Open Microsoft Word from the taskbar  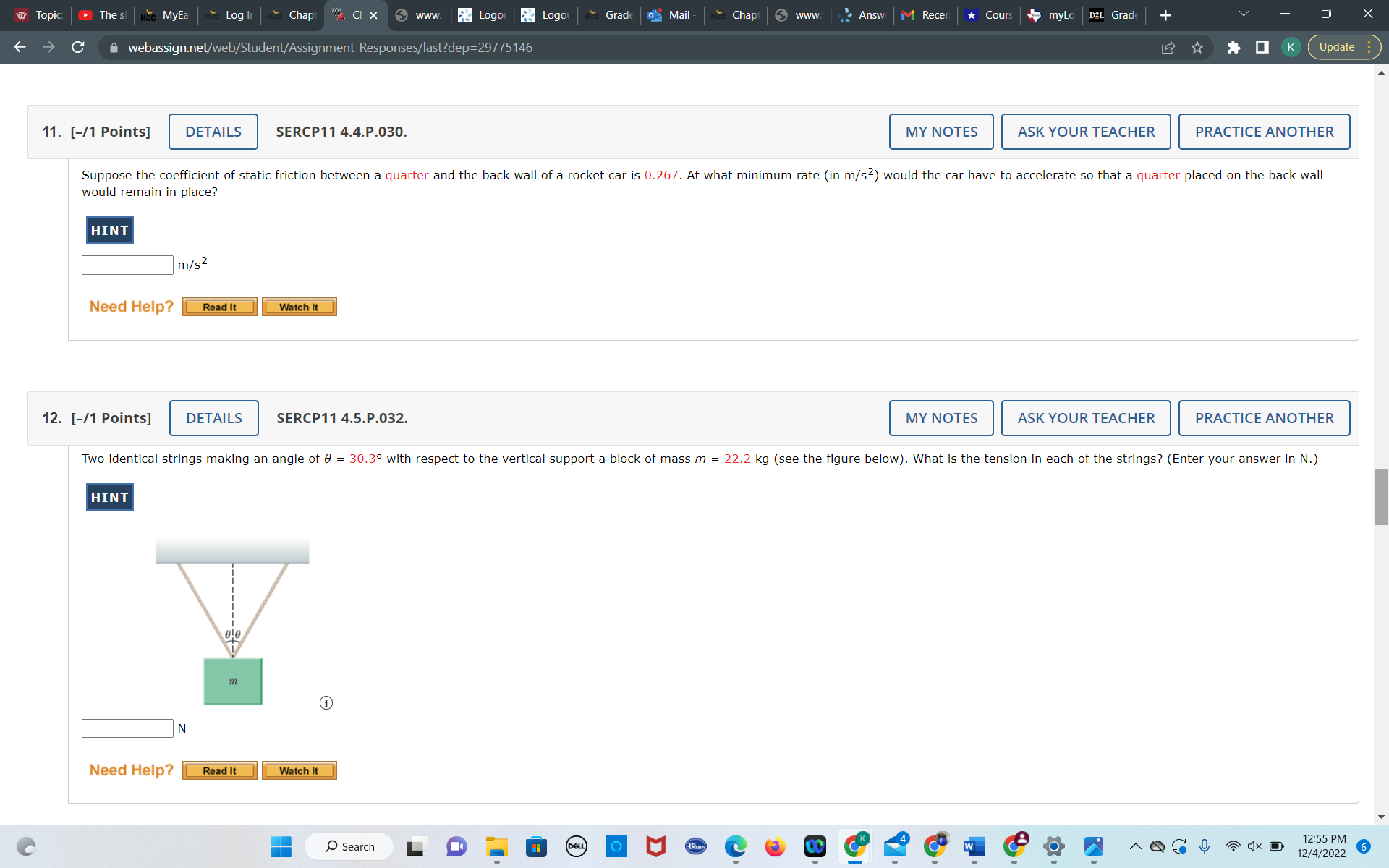pos(974,846)
